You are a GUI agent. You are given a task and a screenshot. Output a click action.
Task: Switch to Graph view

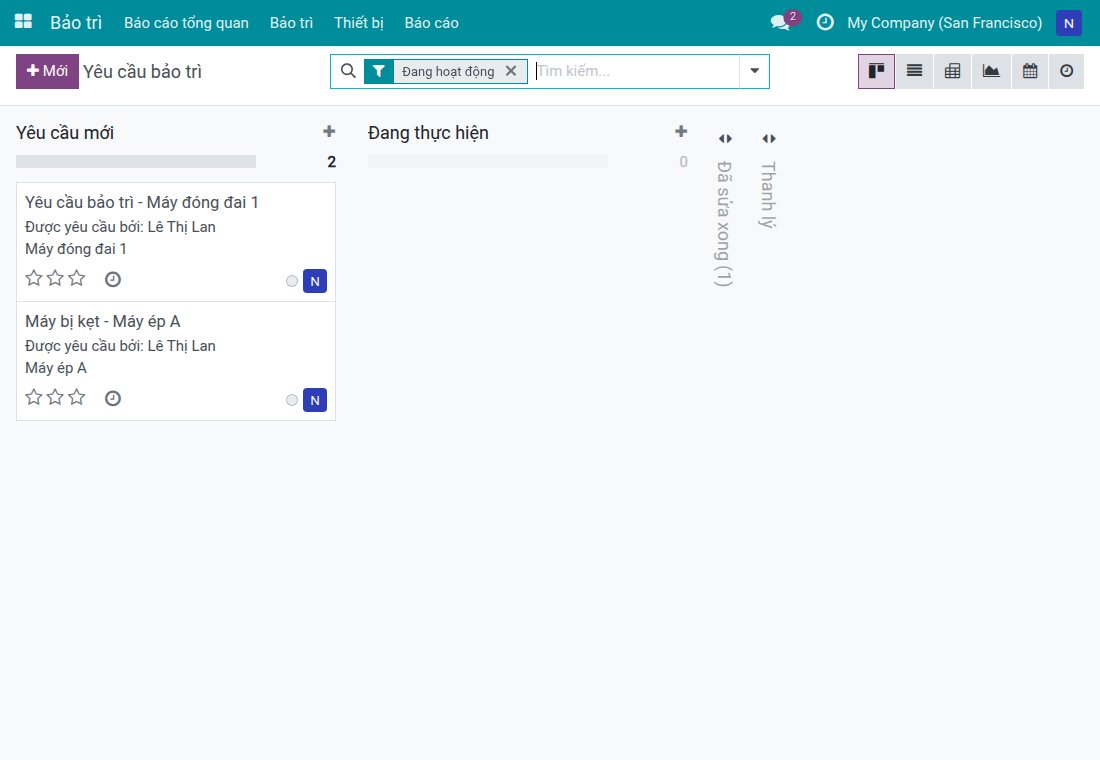(991, 72)
